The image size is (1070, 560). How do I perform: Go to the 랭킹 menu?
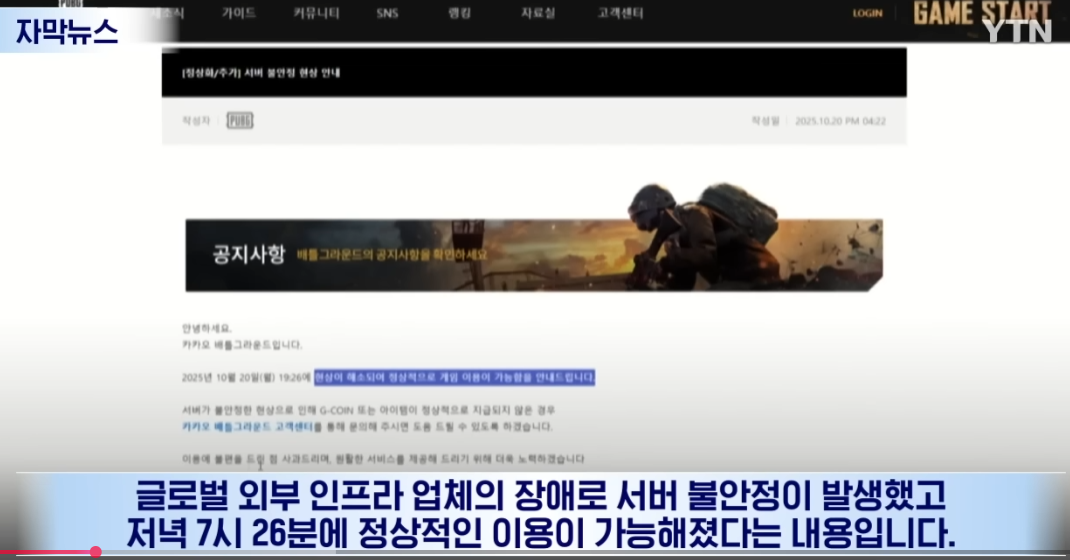tap(460, 13)
